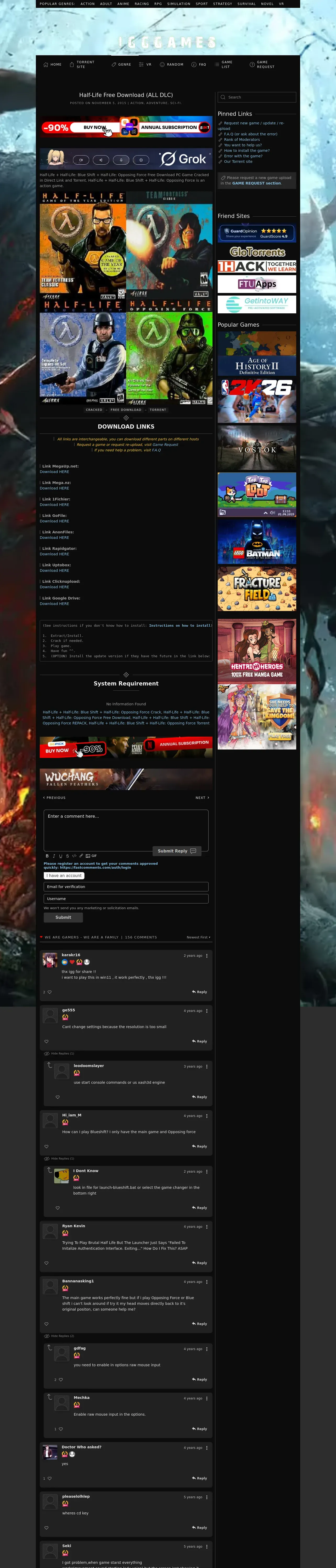336x1568 pixels.
Task: Click inside the Search input field
Action: pos(257,97)
